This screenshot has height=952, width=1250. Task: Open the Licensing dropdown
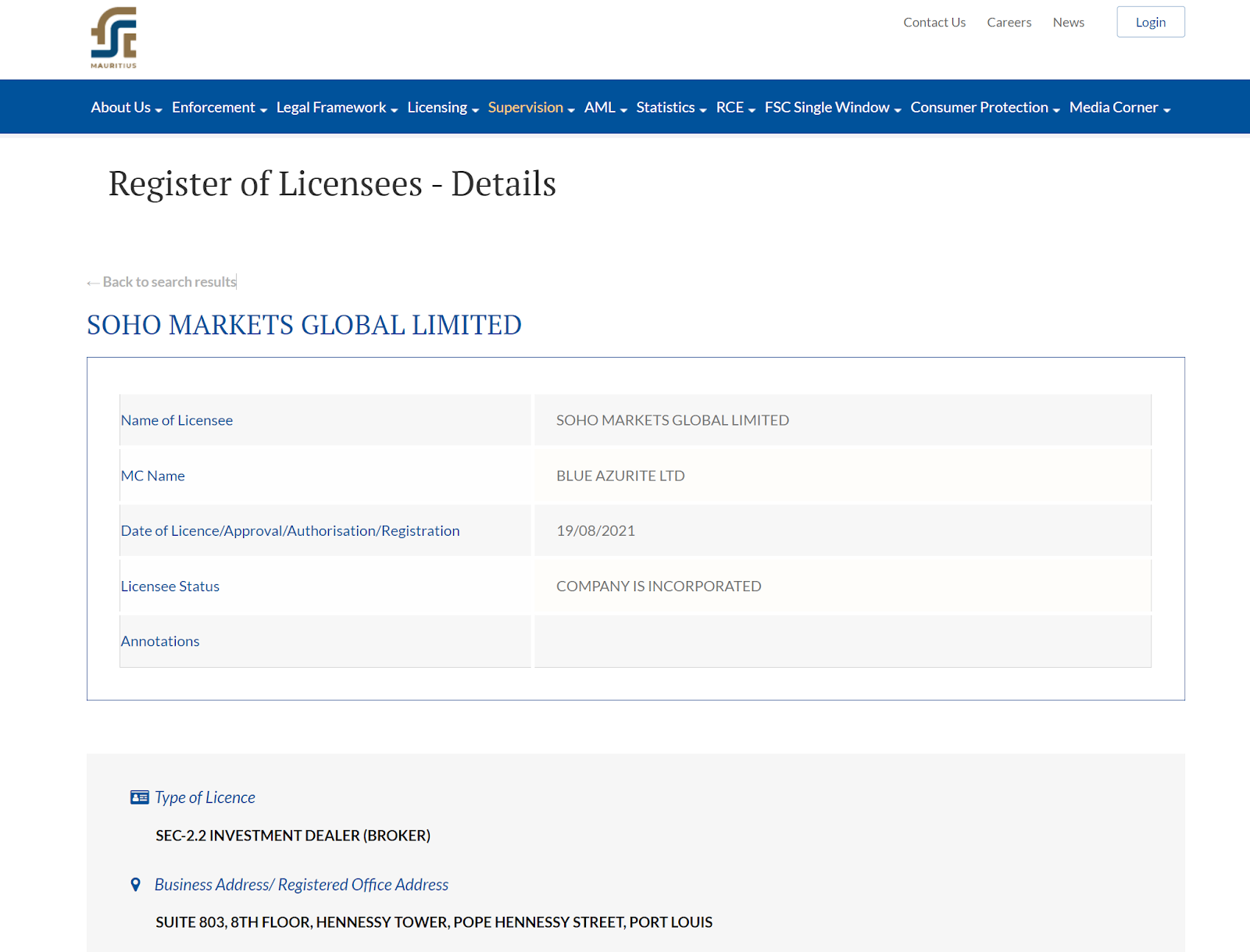(x=442, y=108)
